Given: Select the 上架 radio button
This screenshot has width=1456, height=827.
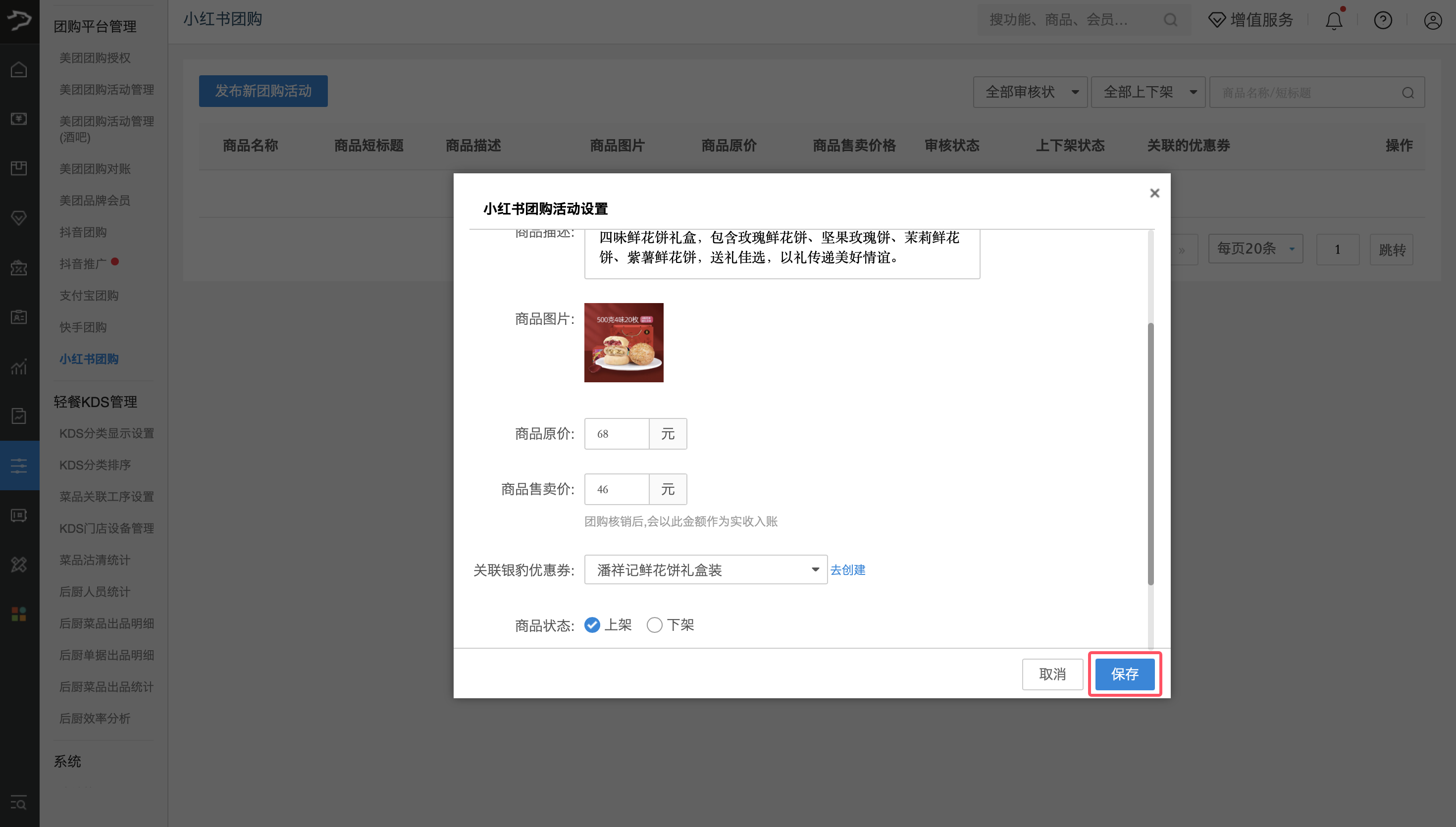Looking at the screenshot, I should [x=592, y=625].
